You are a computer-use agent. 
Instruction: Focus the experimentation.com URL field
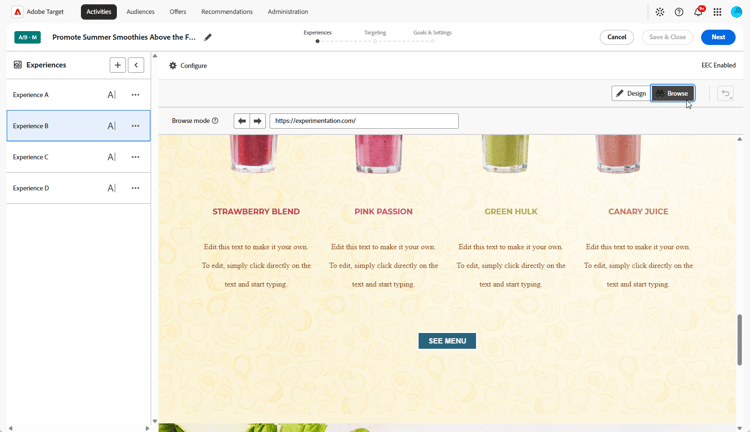[x=364, y=121]
